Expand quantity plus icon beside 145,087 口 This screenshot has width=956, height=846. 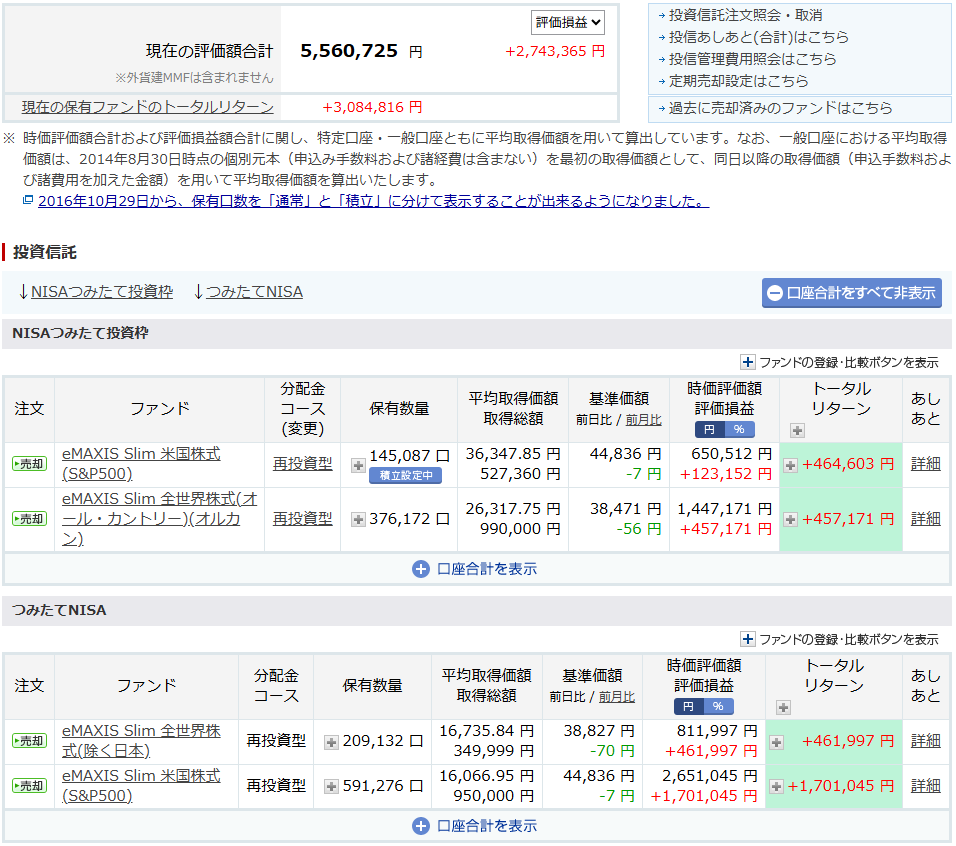click(x=358, y=466)
